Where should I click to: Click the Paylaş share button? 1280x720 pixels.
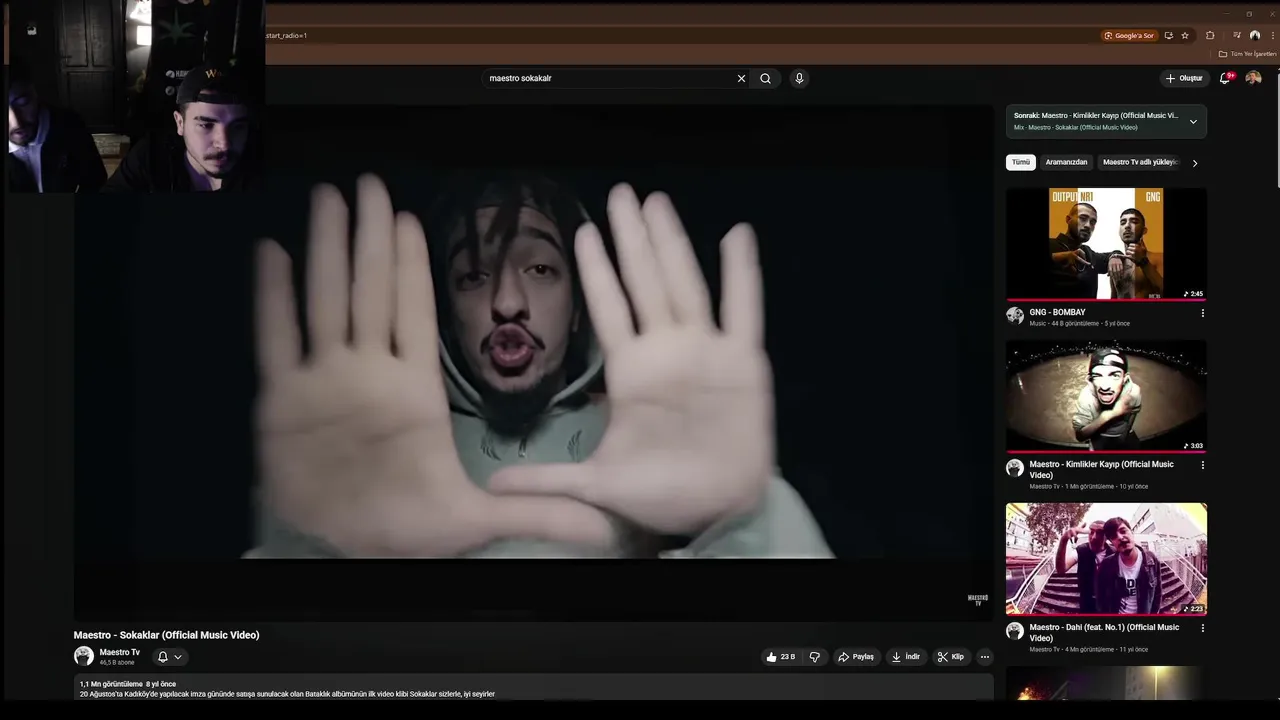point(856,657)
